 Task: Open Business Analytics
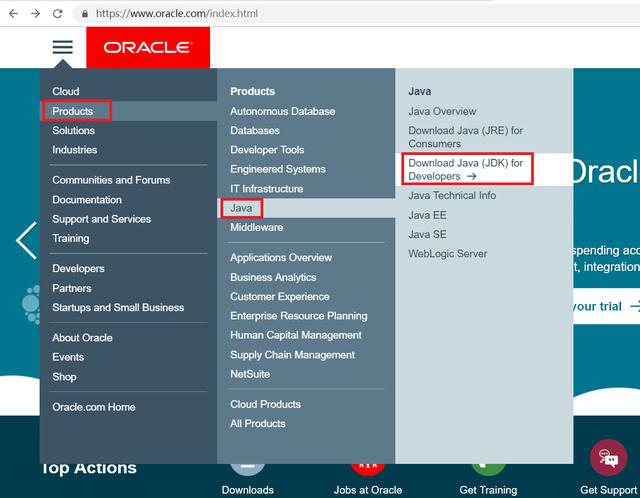pos(273,277)
